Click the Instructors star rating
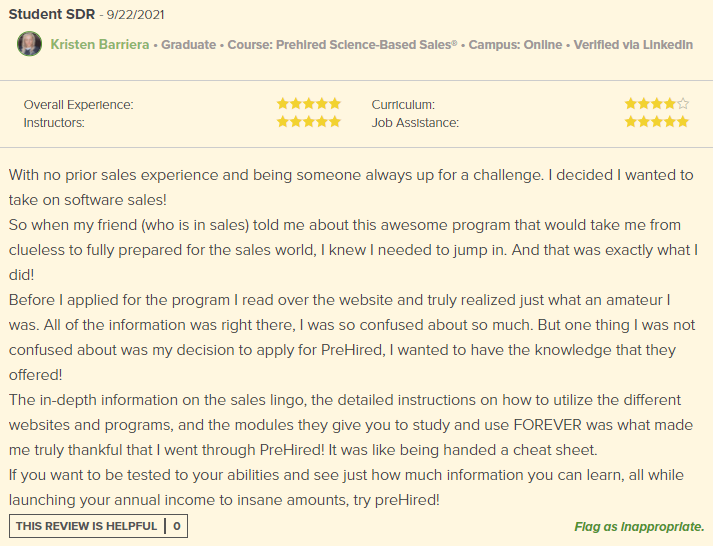This screenshot has width=713, height=546. [308, 122]
